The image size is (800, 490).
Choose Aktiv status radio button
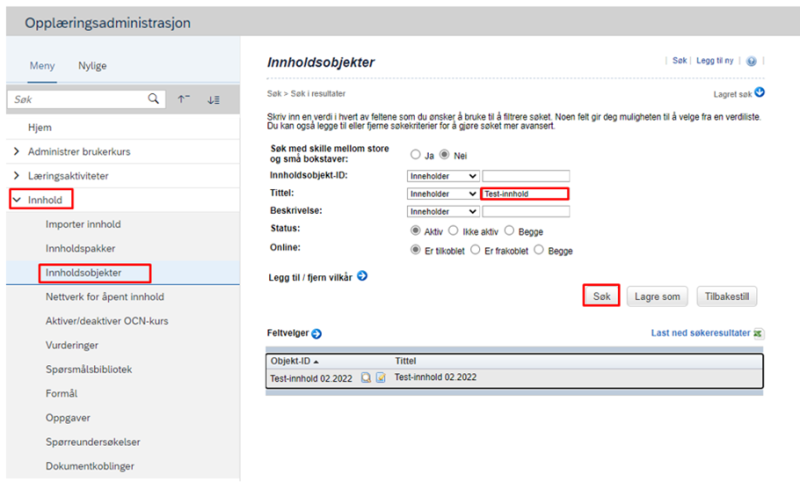point(415,231)
